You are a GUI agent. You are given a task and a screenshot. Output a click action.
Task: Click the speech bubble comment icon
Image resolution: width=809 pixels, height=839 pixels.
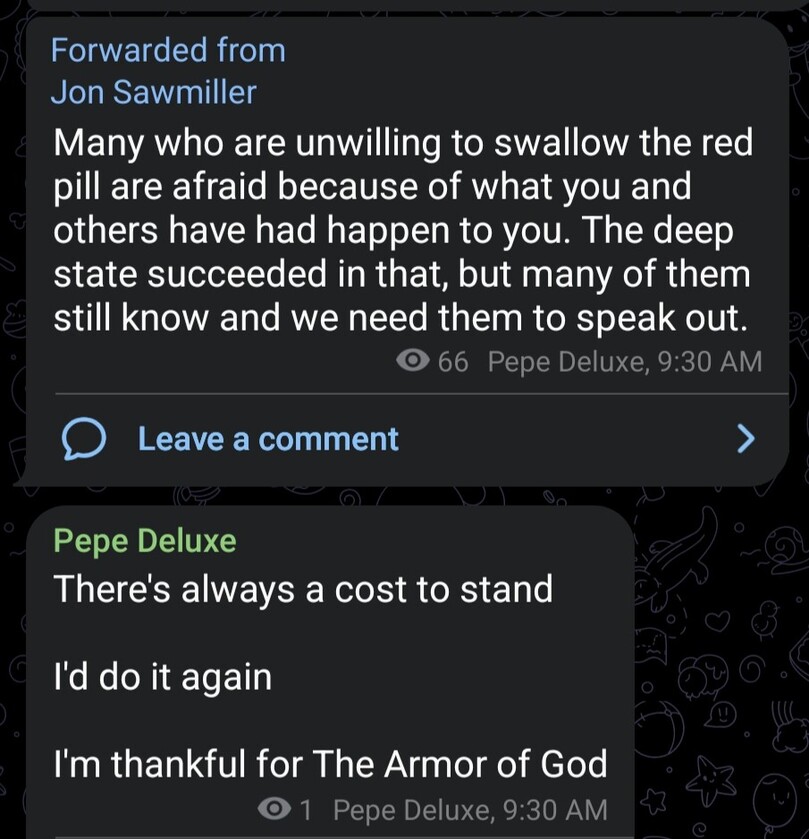click(x=84, y=439)
